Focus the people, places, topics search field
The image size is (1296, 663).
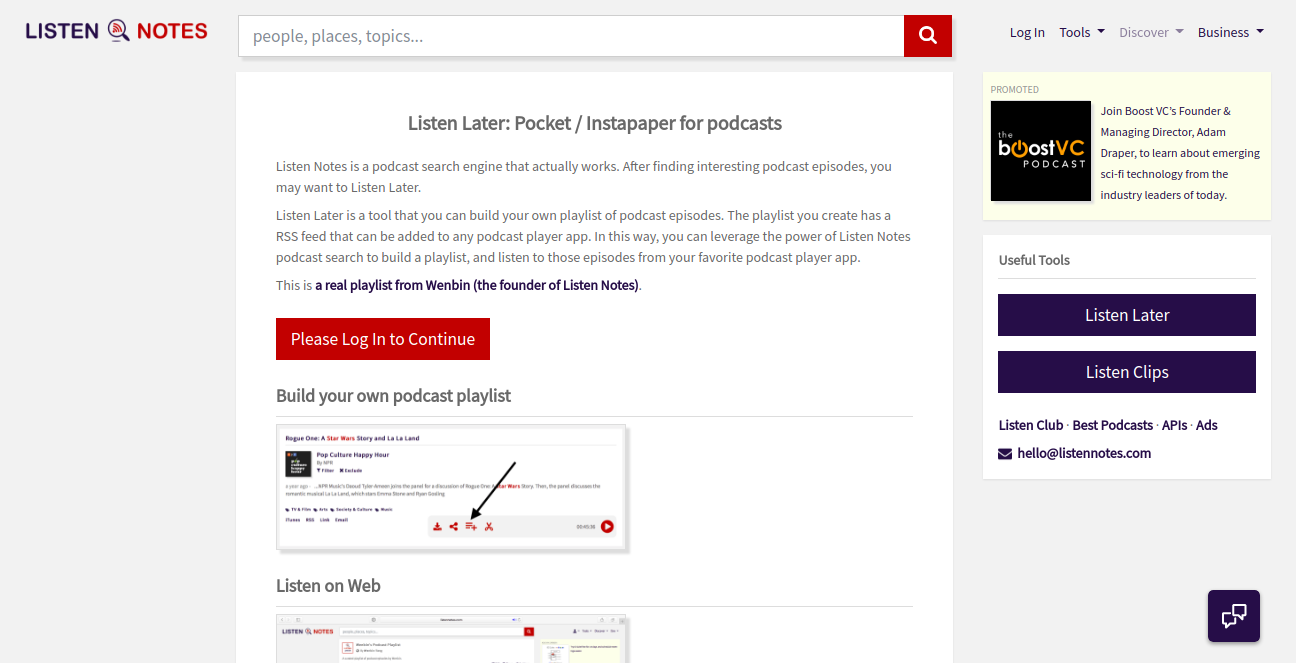tap(571, 36)
